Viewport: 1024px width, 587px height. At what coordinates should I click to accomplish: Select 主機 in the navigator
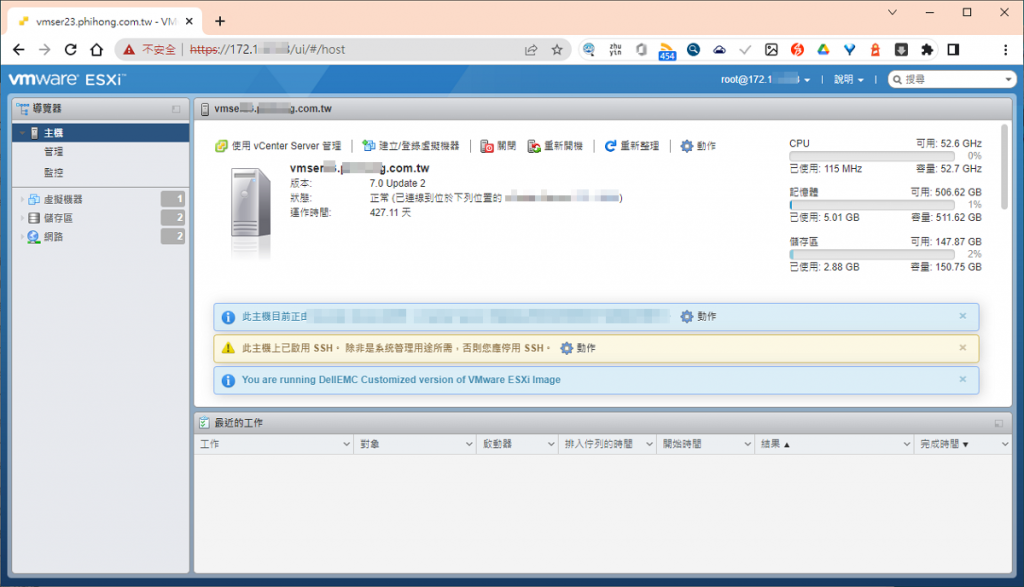101,133
